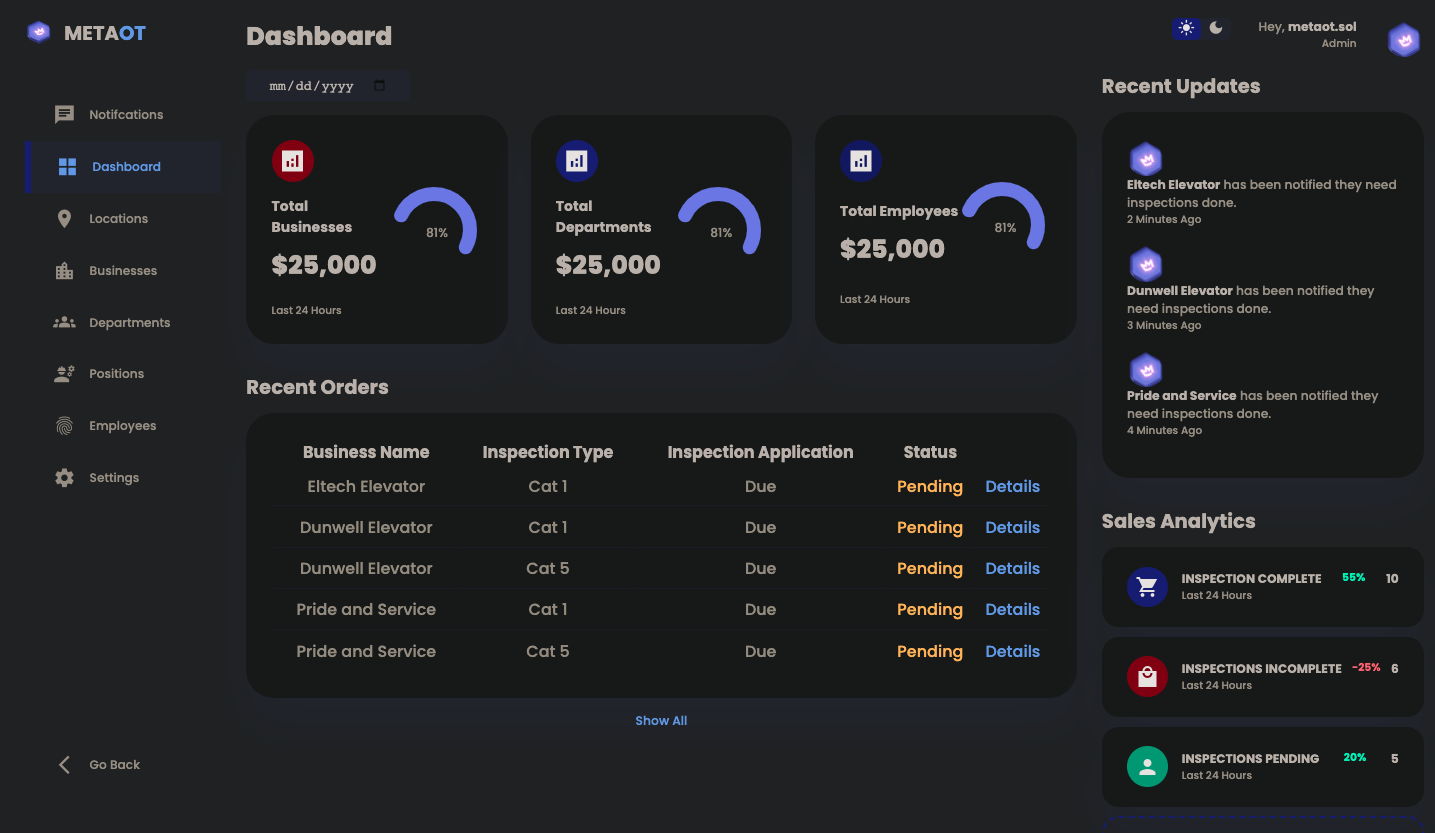Click the mm/dd/yyyy date input field
The width and height of the screenshot is (1435, 833).
click(328, 86)
